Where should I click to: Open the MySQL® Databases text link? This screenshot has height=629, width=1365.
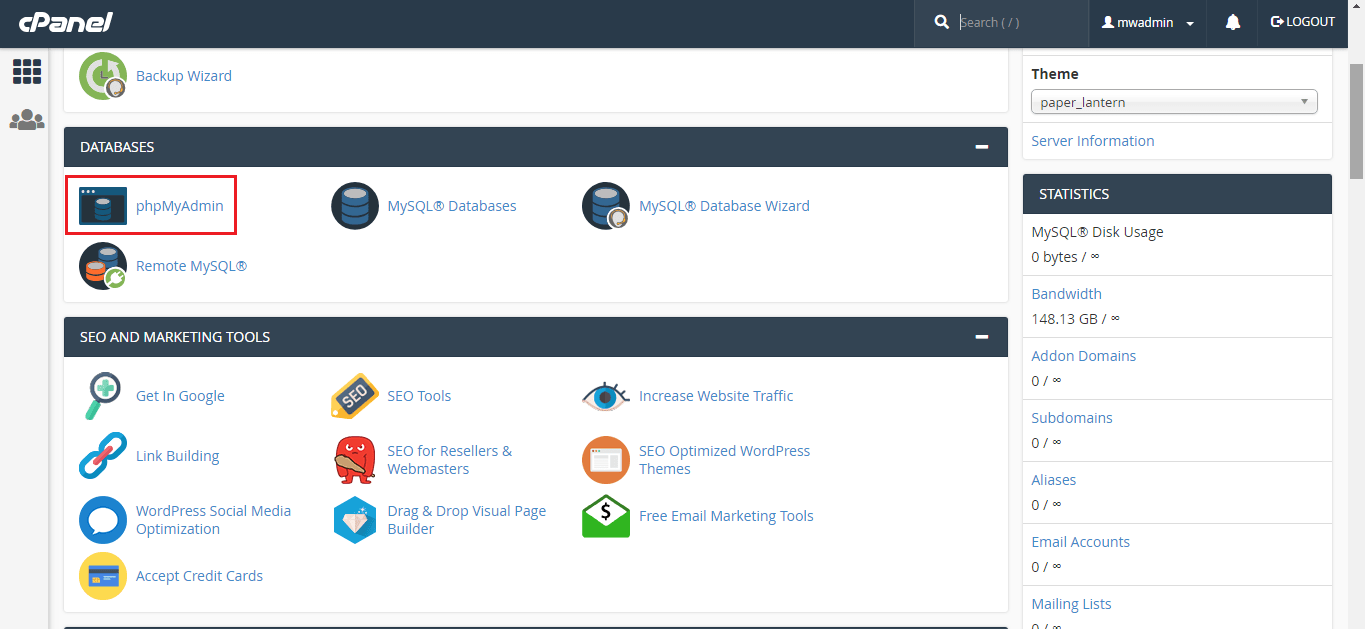tap(452, 206)
